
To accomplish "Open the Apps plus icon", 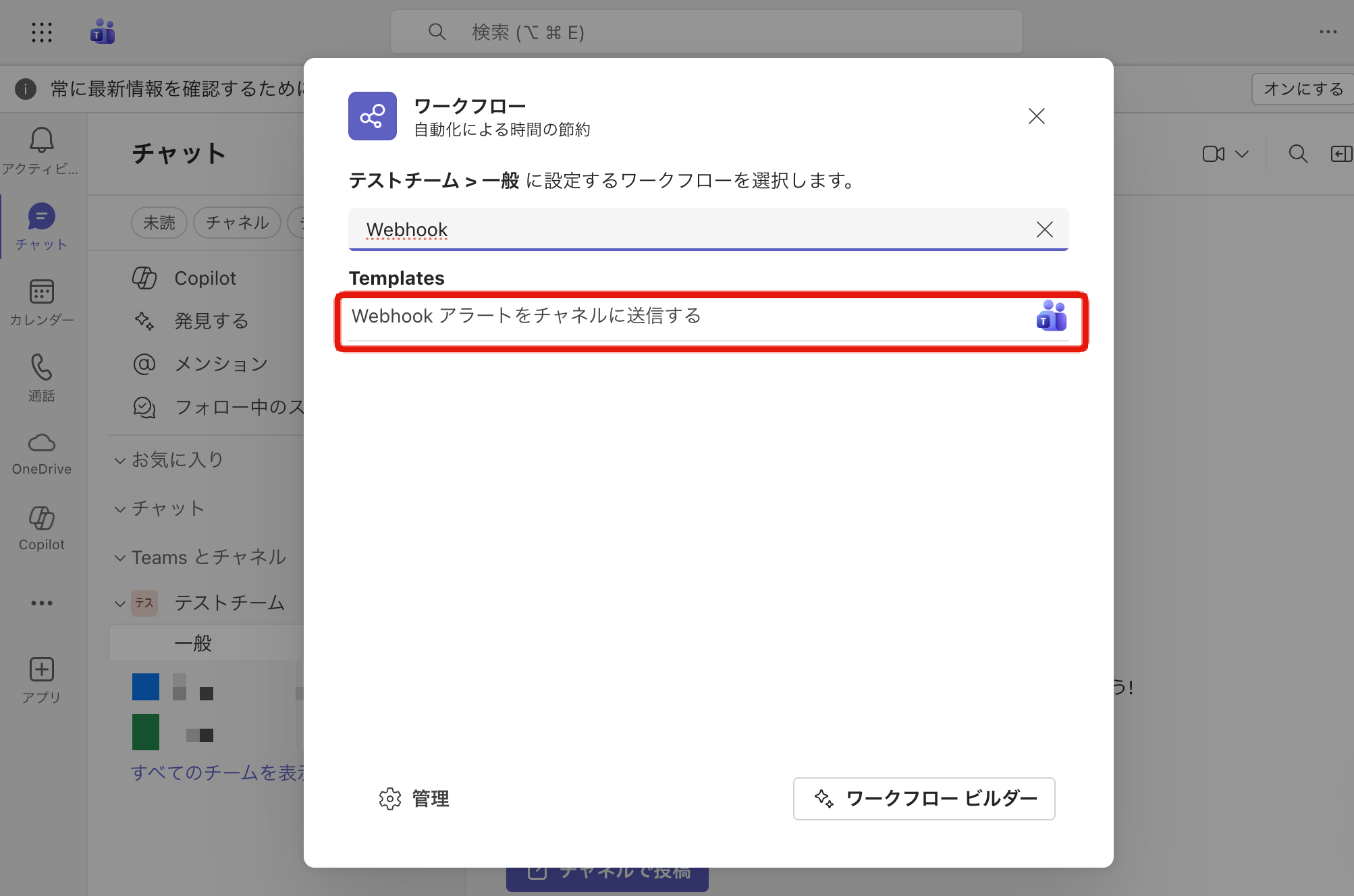I will (41, 670).
